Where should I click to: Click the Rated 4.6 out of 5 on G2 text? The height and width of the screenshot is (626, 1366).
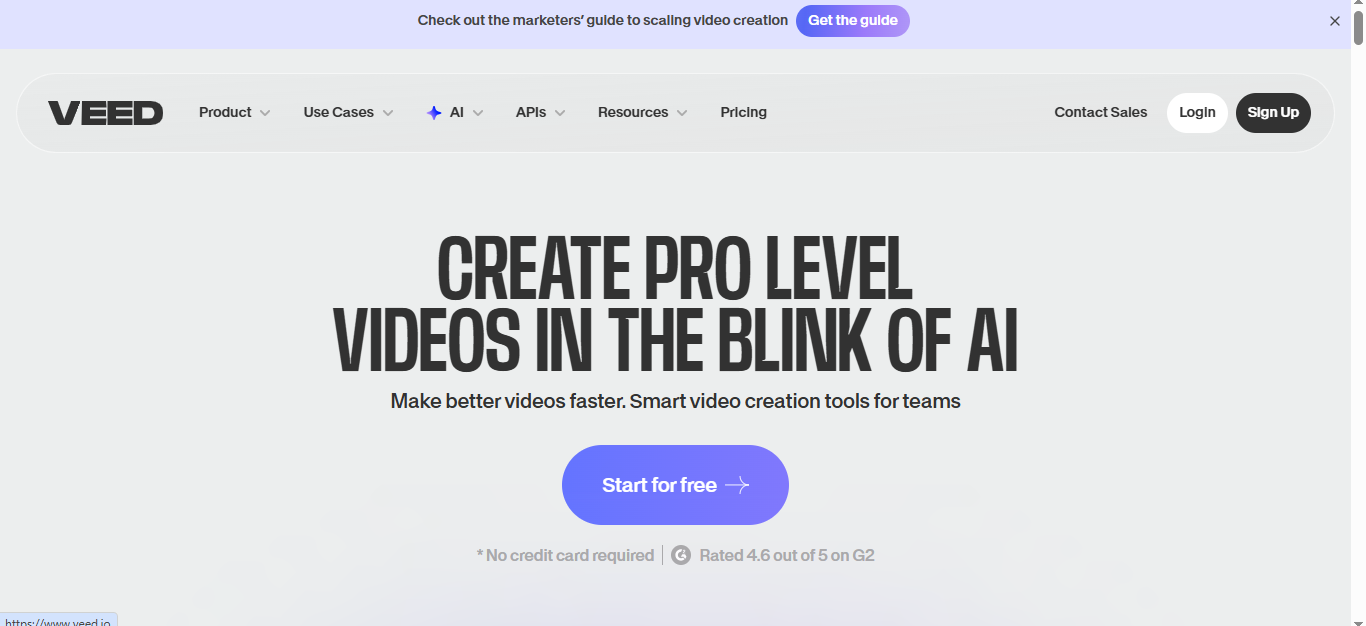pyautogui.click(x=787, y=555)
